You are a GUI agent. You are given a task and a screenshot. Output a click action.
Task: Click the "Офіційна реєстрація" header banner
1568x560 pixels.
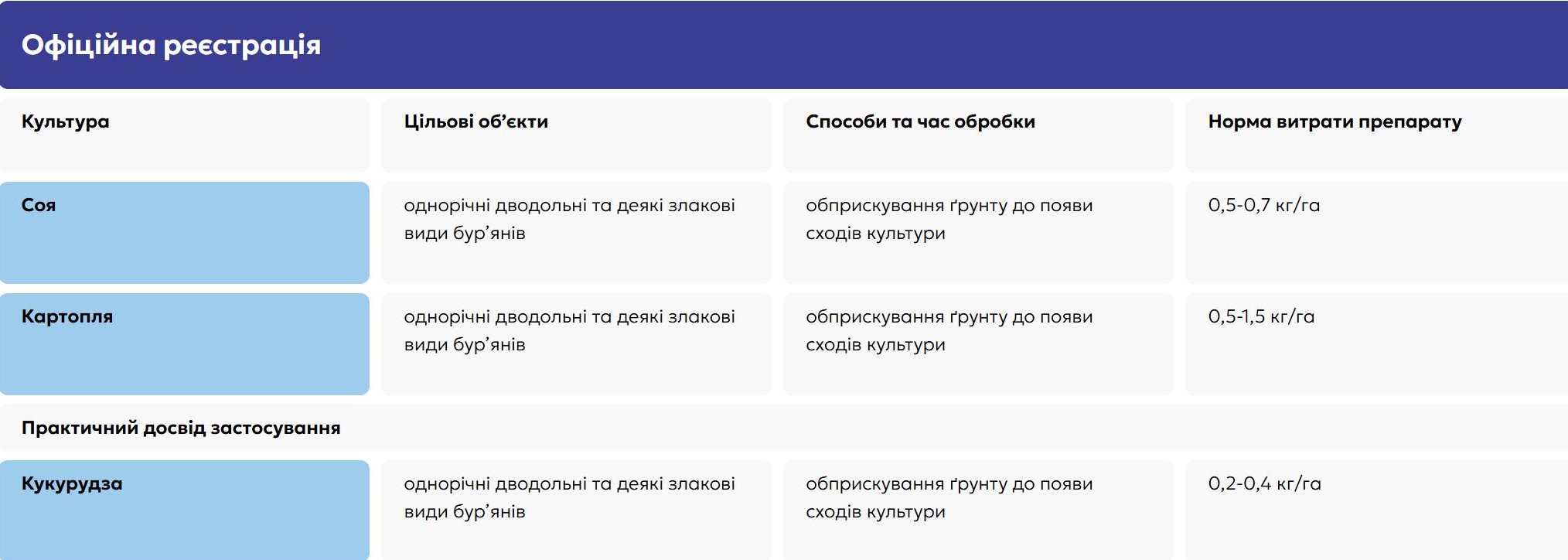click(x=784, y=45)
